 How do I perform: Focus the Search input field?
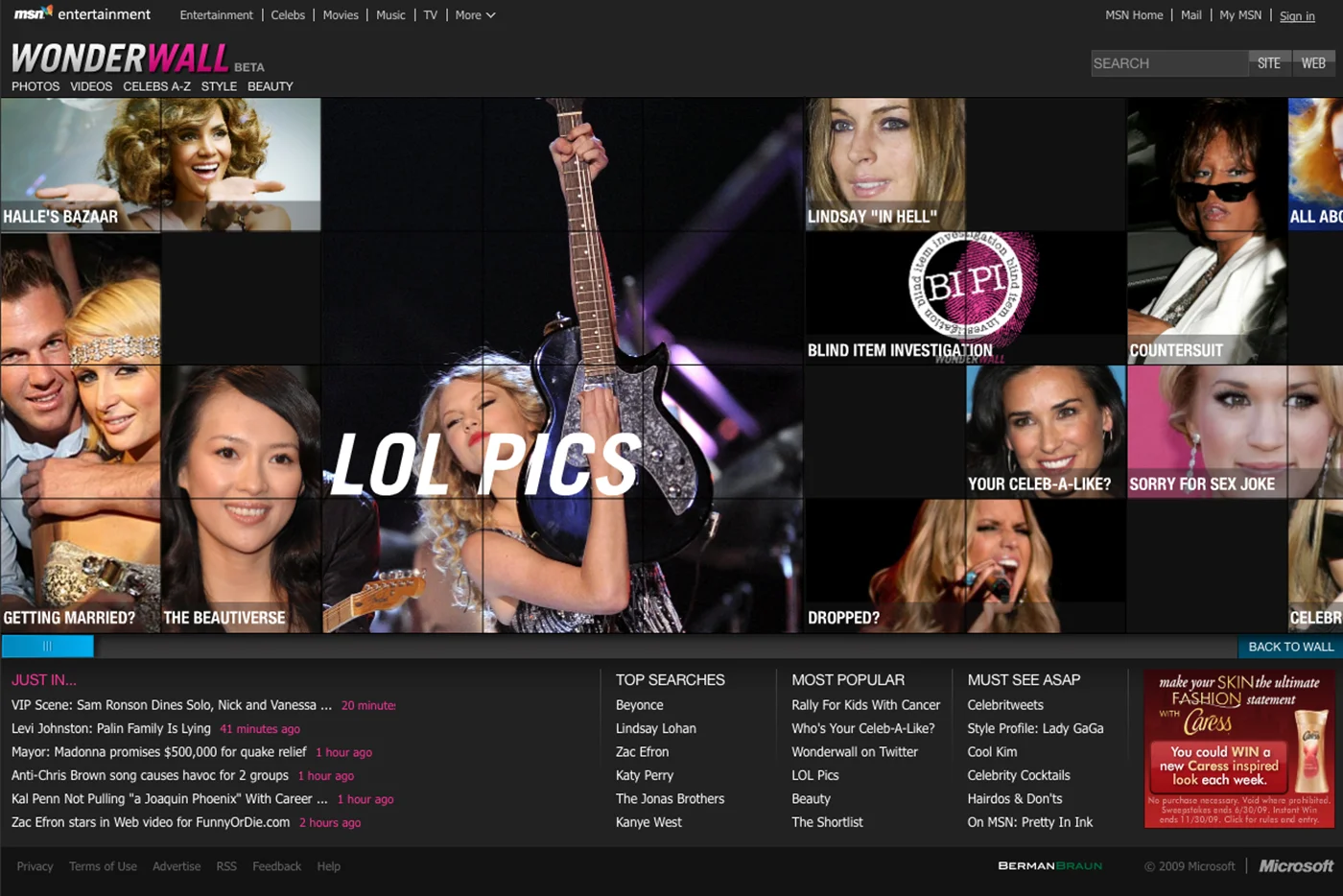coord(1169,63)
